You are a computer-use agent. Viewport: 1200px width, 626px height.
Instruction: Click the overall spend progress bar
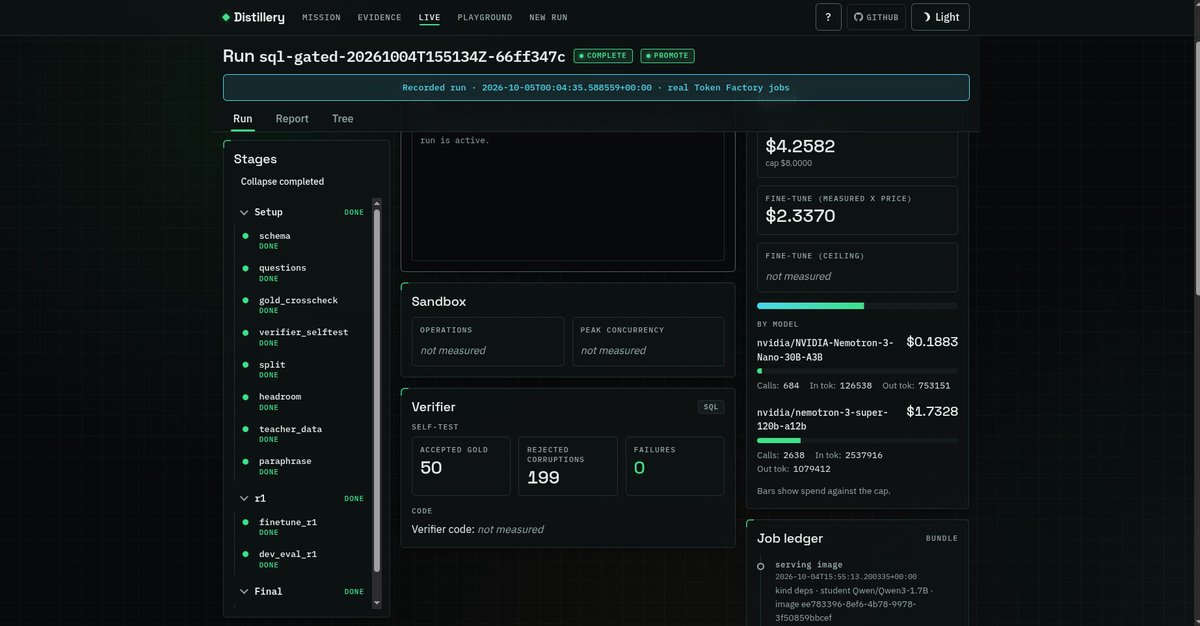point(857,306)
